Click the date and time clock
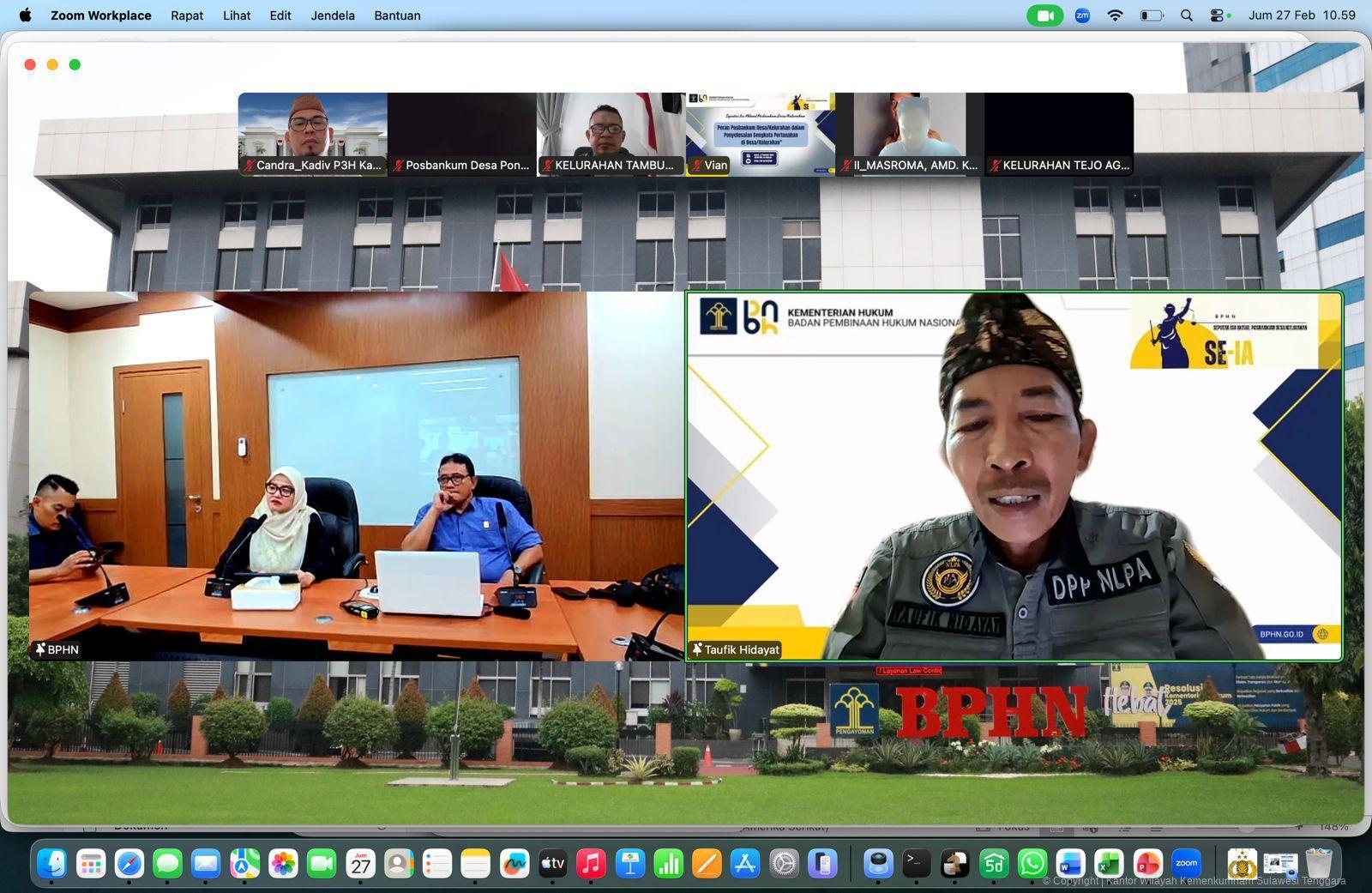Screen dimensions: 1372x893 point(1301,15)
